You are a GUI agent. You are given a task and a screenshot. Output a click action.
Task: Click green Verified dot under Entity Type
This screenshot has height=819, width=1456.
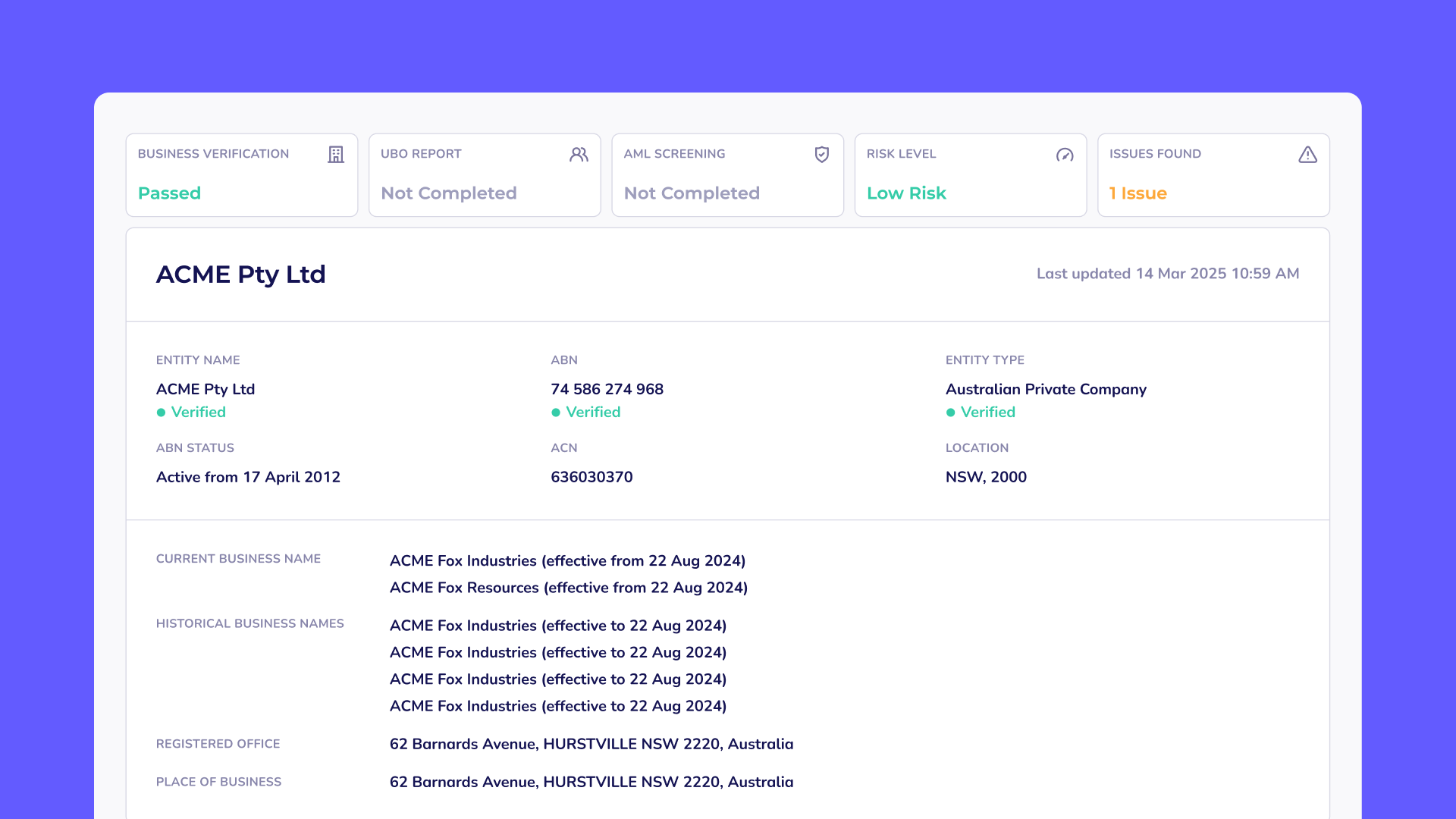coord(950,413)
